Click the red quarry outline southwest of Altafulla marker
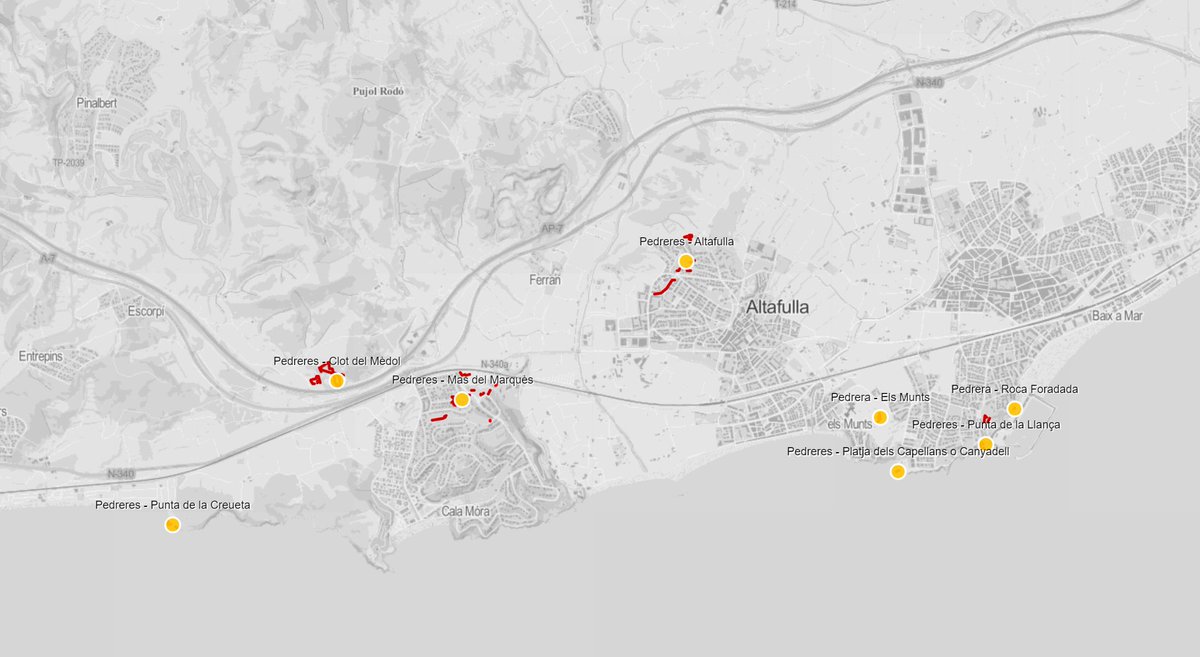 pyautogui.click(x=664, y=288)
